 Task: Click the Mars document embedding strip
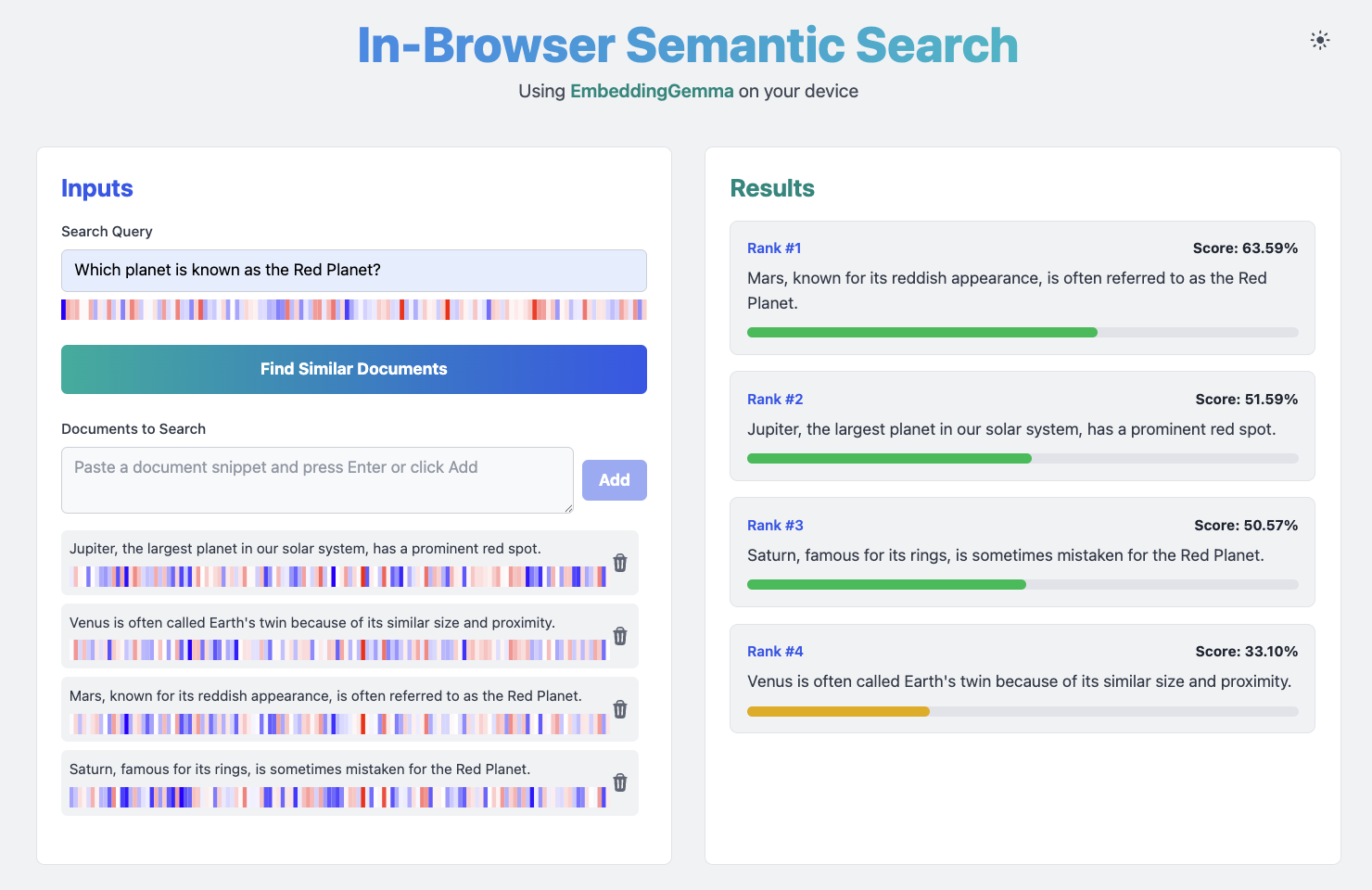coord(337,724)
